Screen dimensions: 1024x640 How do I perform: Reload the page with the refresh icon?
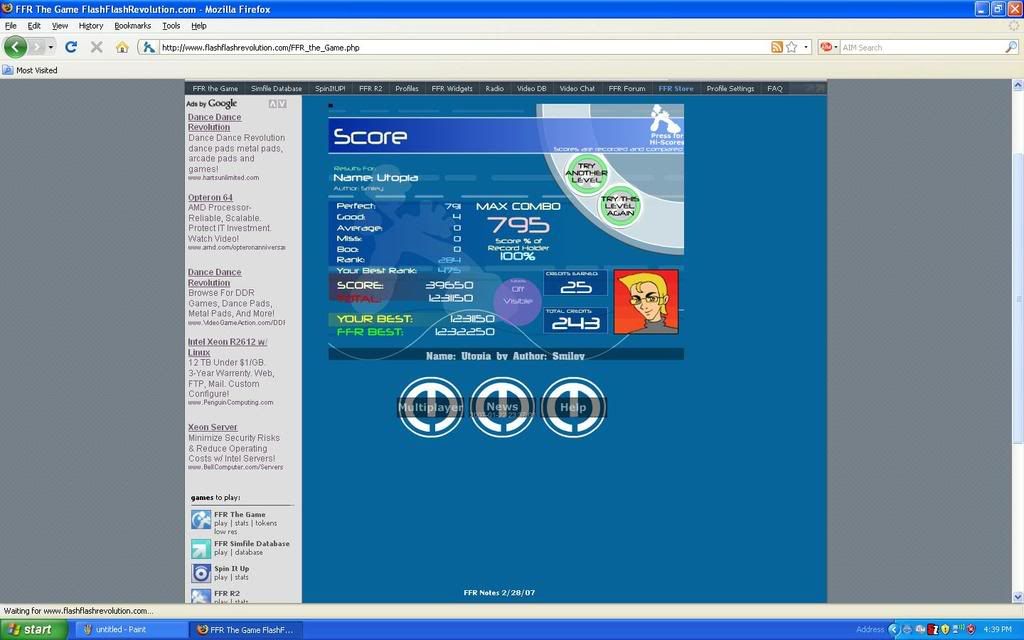click(71, 47)
